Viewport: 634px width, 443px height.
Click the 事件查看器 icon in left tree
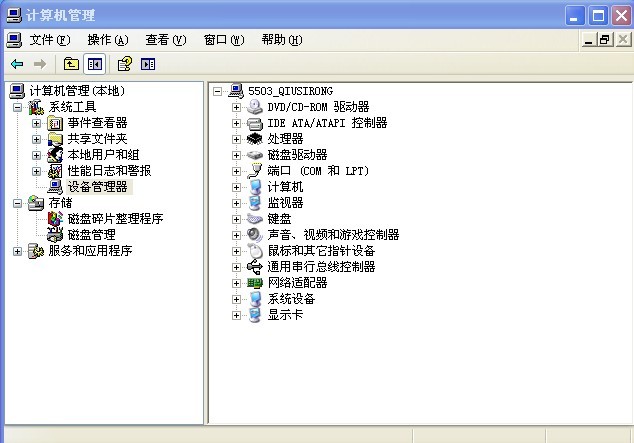[55, 123]
